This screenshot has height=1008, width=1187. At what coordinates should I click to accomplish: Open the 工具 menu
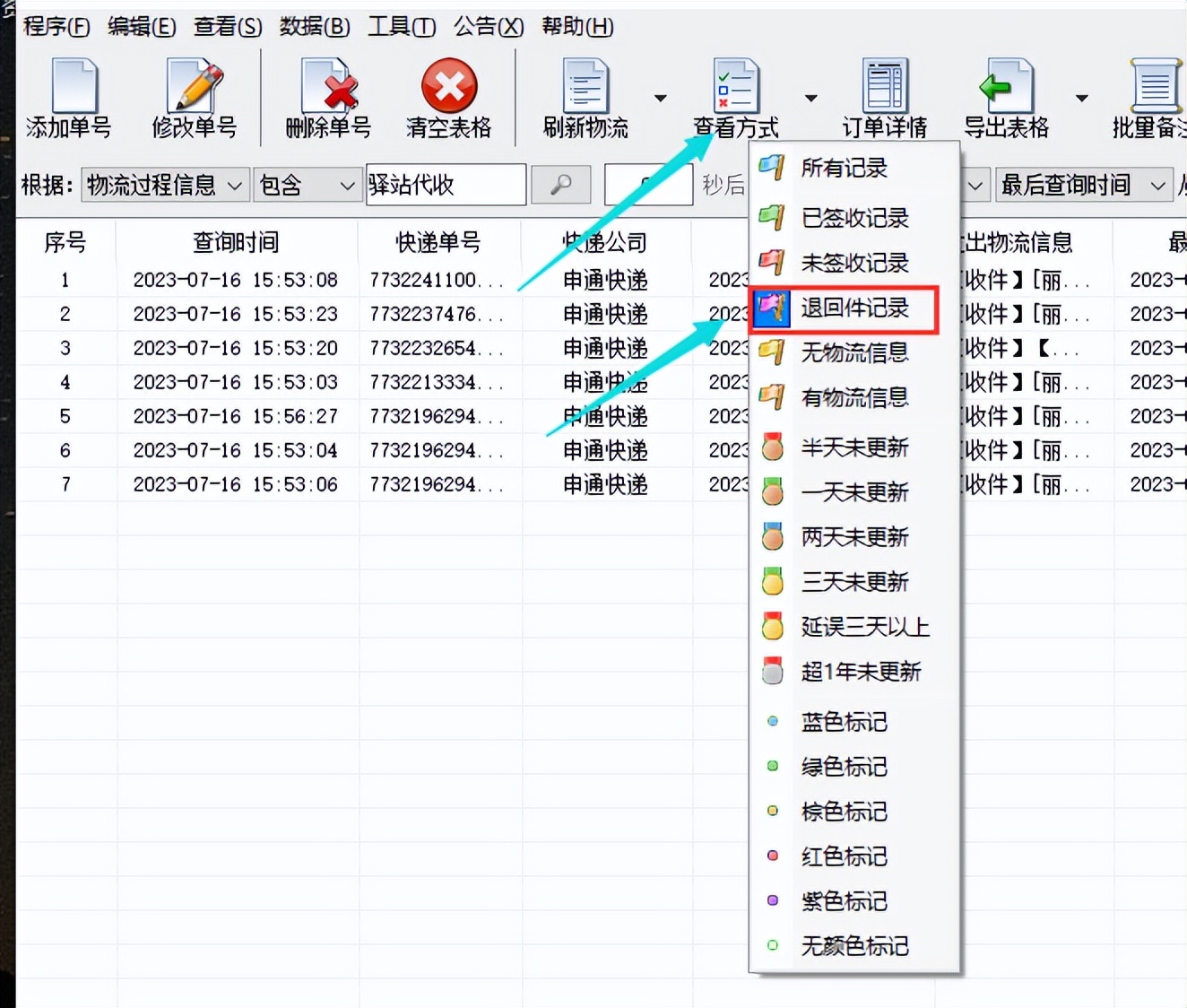point(401,27)
